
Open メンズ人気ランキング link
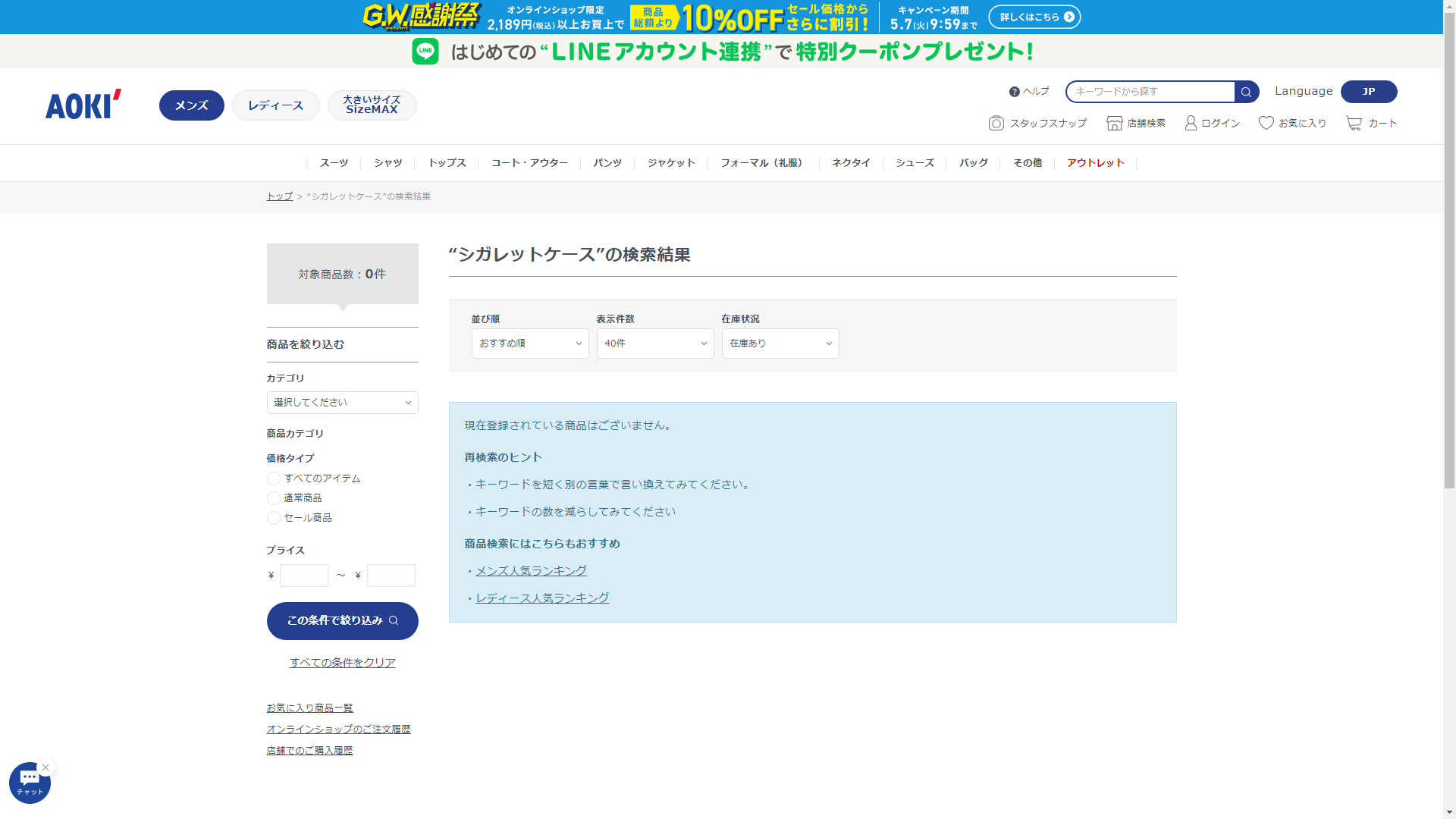[531, 571]
